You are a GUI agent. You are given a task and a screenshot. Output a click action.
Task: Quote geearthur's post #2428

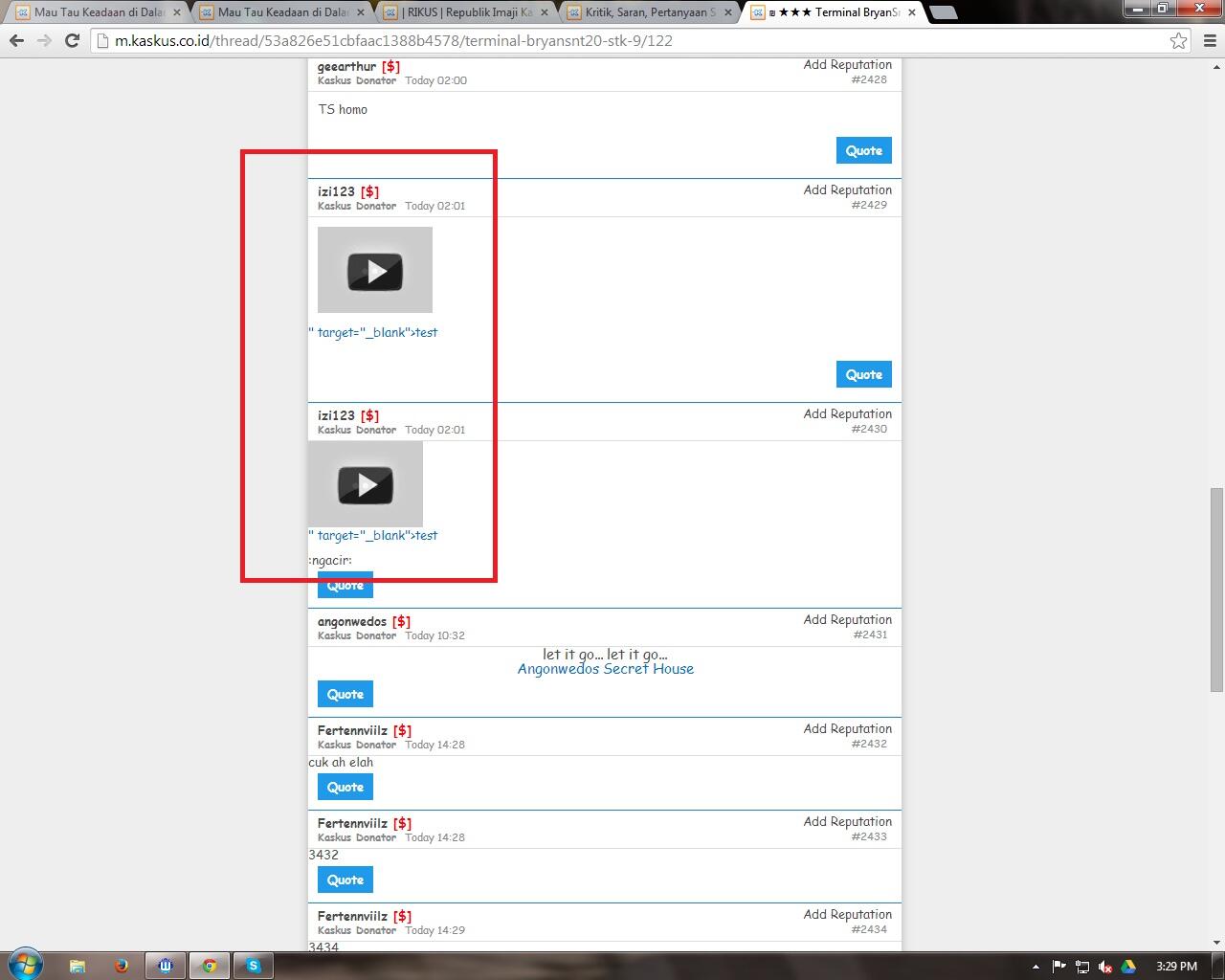864,150
